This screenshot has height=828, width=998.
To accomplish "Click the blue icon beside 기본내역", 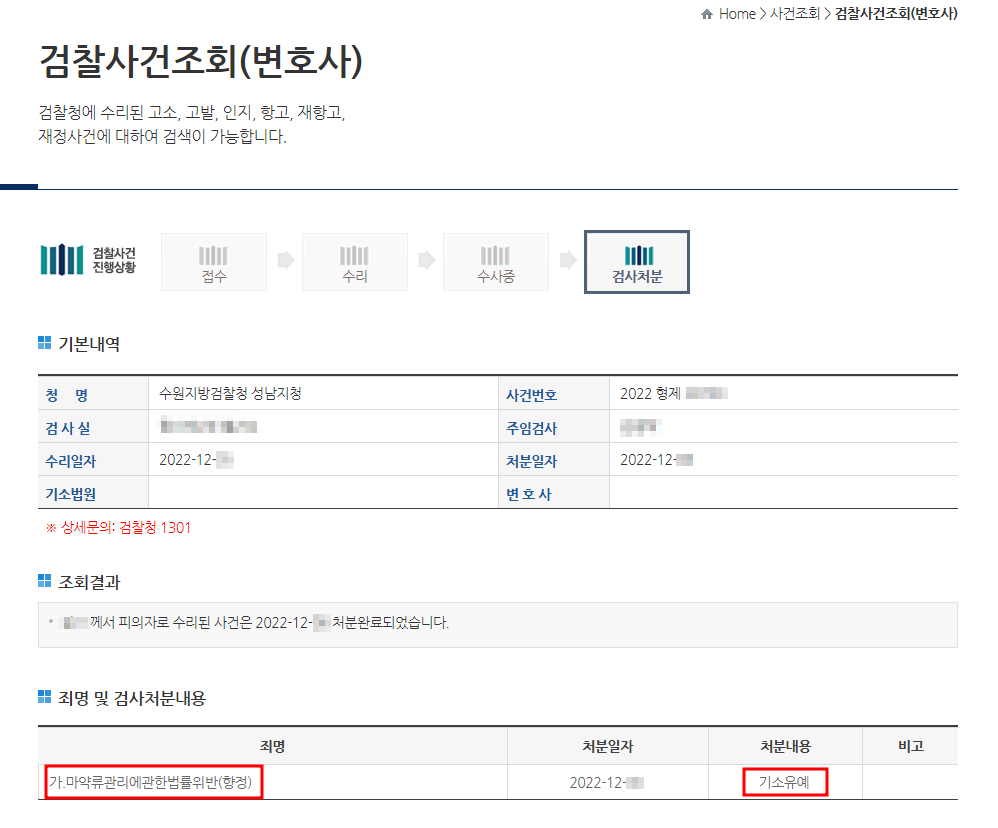I will coord(44,344).
